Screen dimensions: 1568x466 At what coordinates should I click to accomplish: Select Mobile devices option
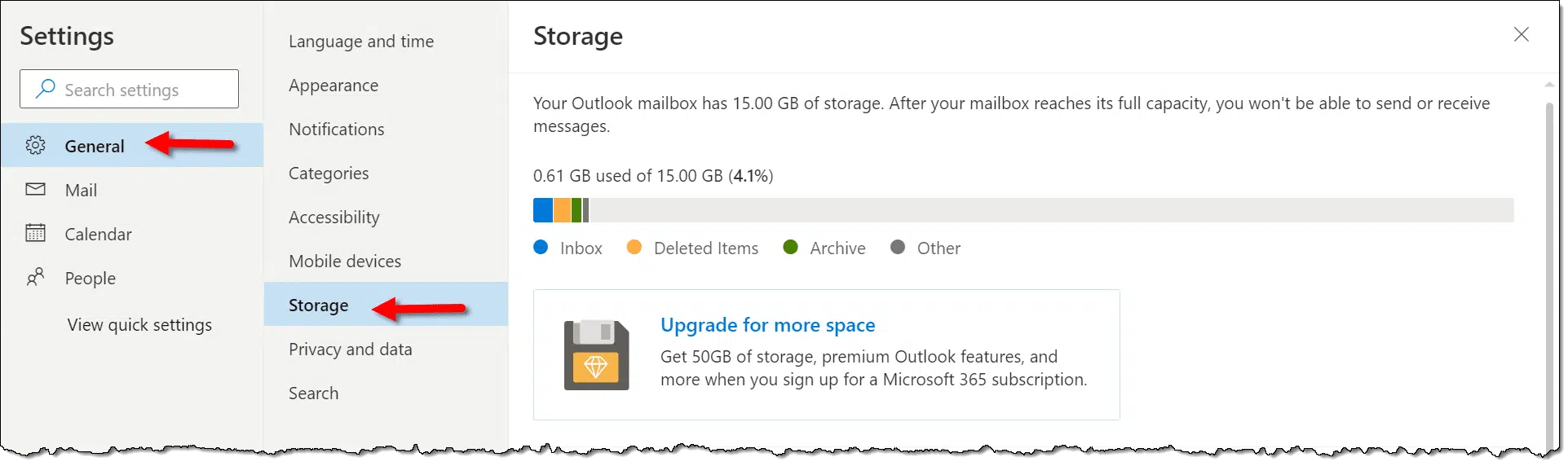(x=345, y=262)
